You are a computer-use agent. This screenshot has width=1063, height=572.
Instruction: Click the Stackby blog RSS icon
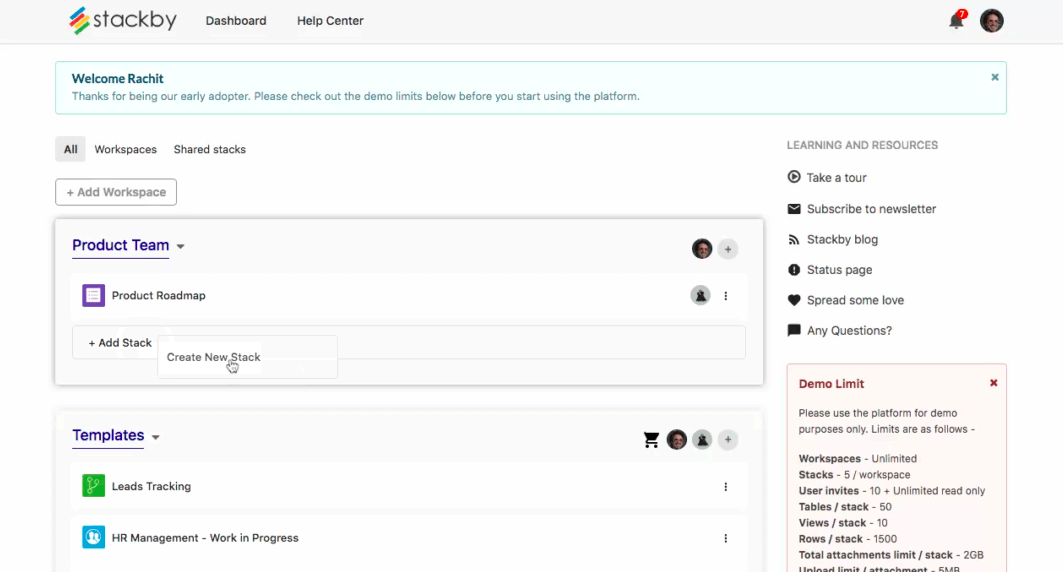click(x=794, y=239)
